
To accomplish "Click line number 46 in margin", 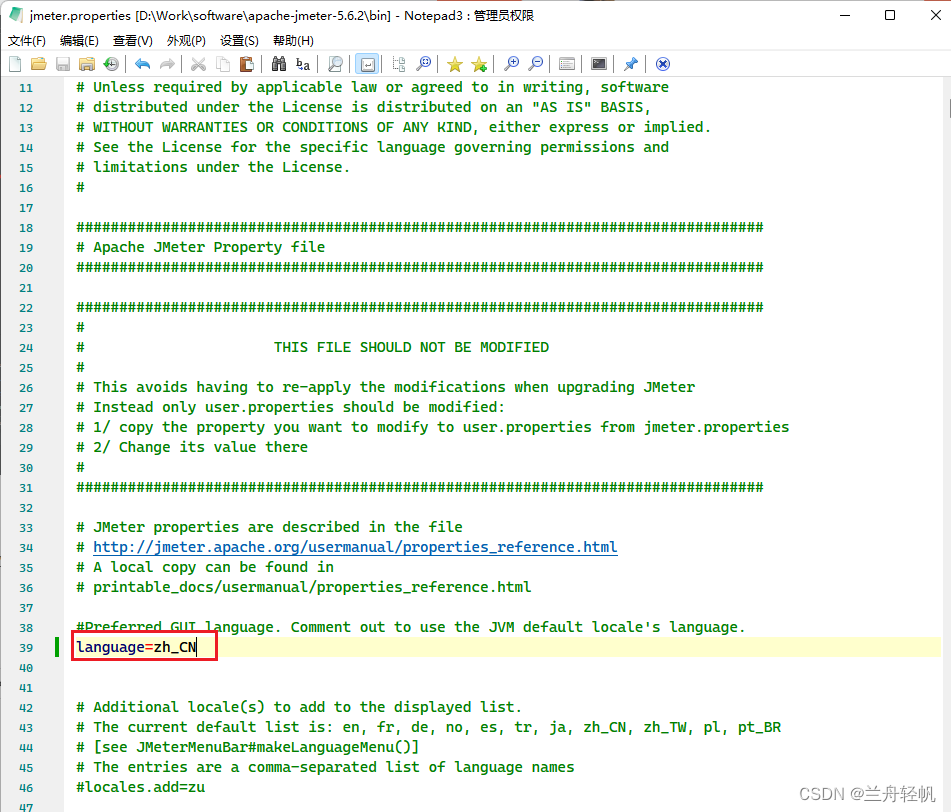I will (x=26, y=788).
